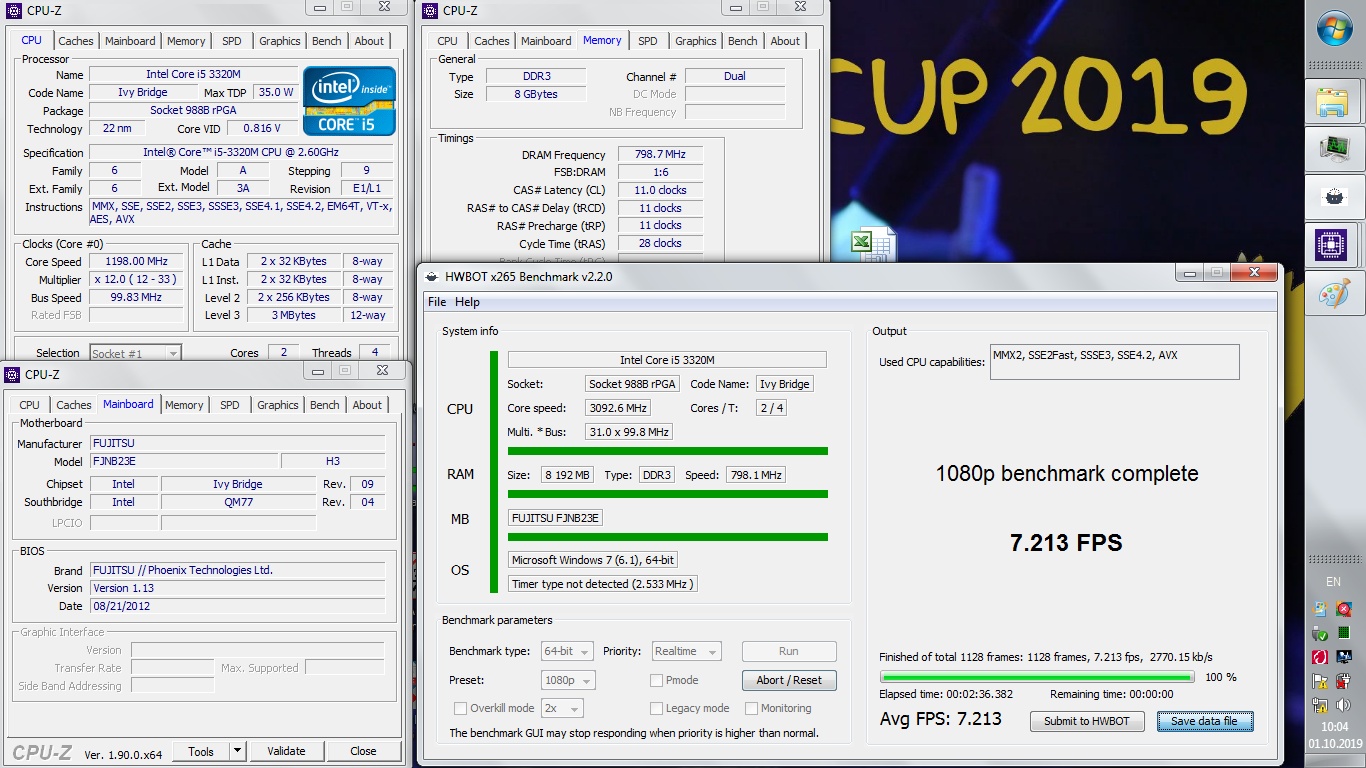Expand the Tools button dropdown arrow

tap(237, 751)
